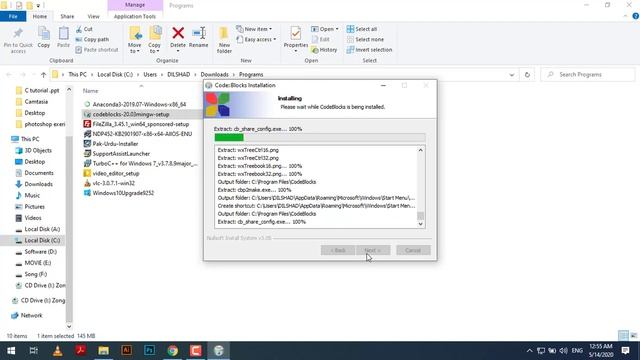Select the Pak-Urdu-Installer file
Viewport: 640px width, 360px height.
(115, 144)
